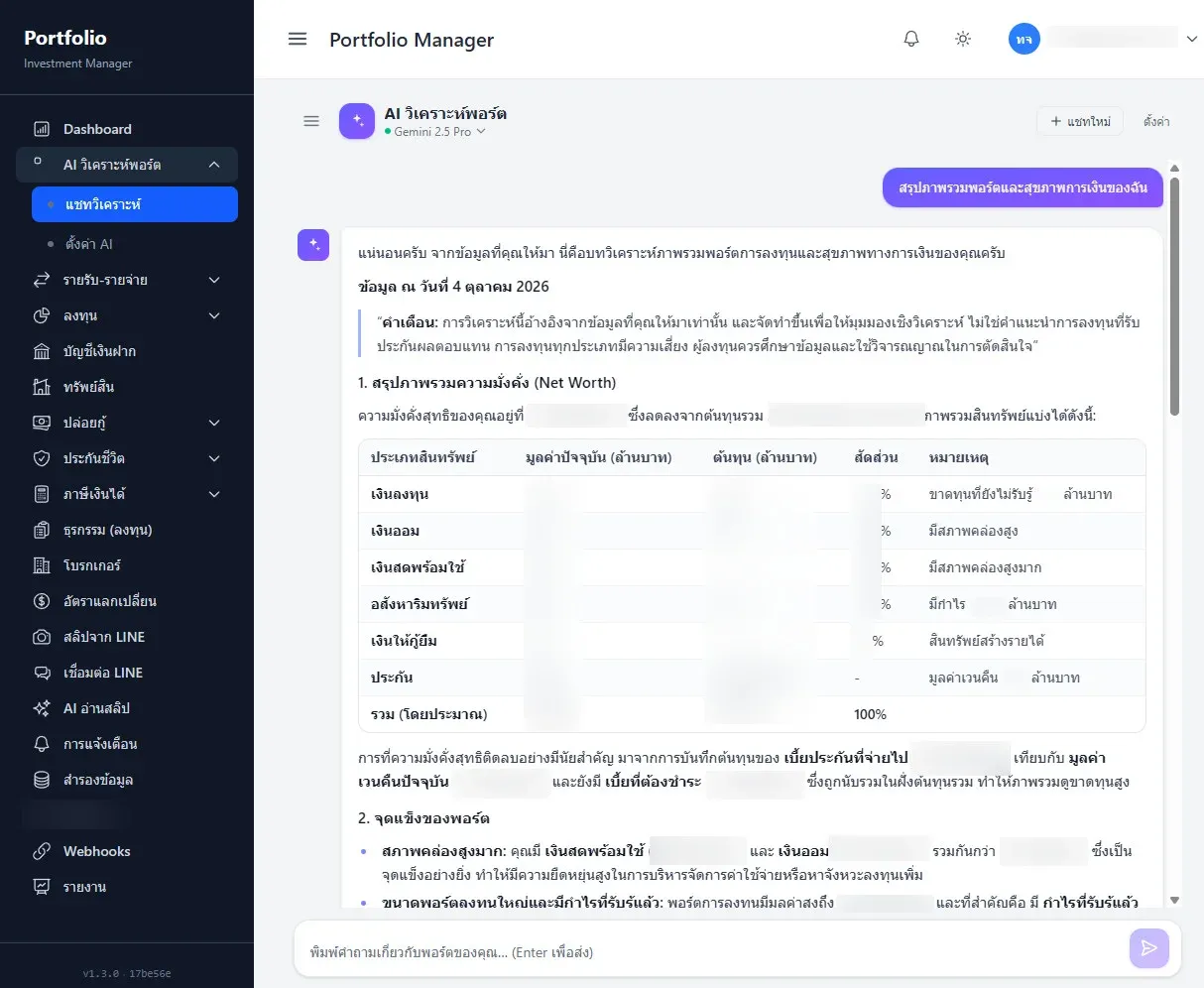Image resolution: width=1204 pixels, height=988 pixels.
Task: Click the มูลค่าปัจจุบัน (ล้านบาท) column header
Action: [598, 457]
